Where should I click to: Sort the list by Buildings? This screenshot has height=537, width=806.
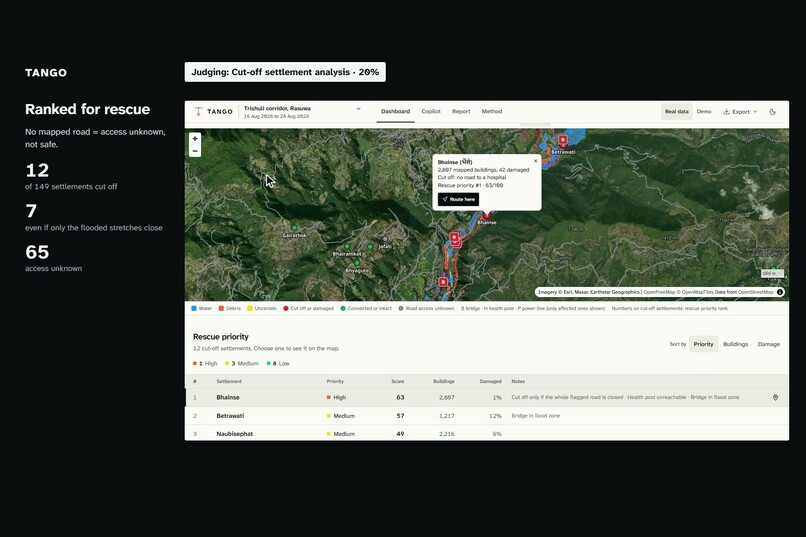pos(735,344)
